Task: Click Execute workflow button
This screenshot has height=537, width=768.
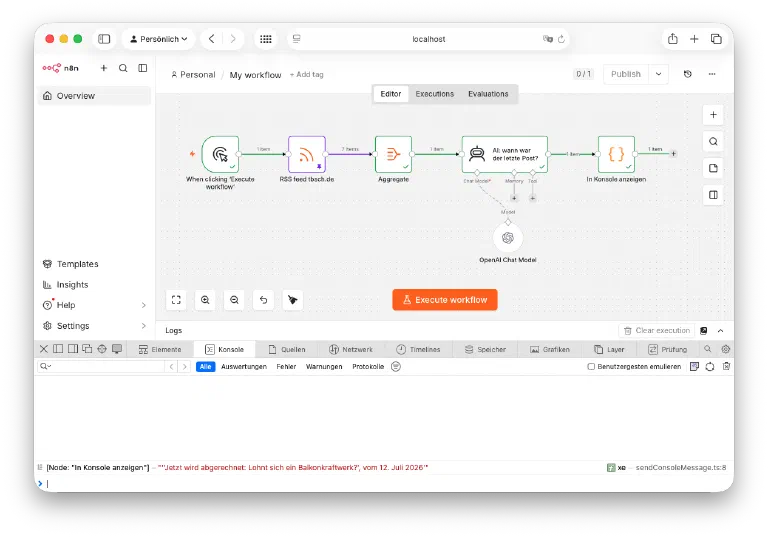Action: pos(445,300)
